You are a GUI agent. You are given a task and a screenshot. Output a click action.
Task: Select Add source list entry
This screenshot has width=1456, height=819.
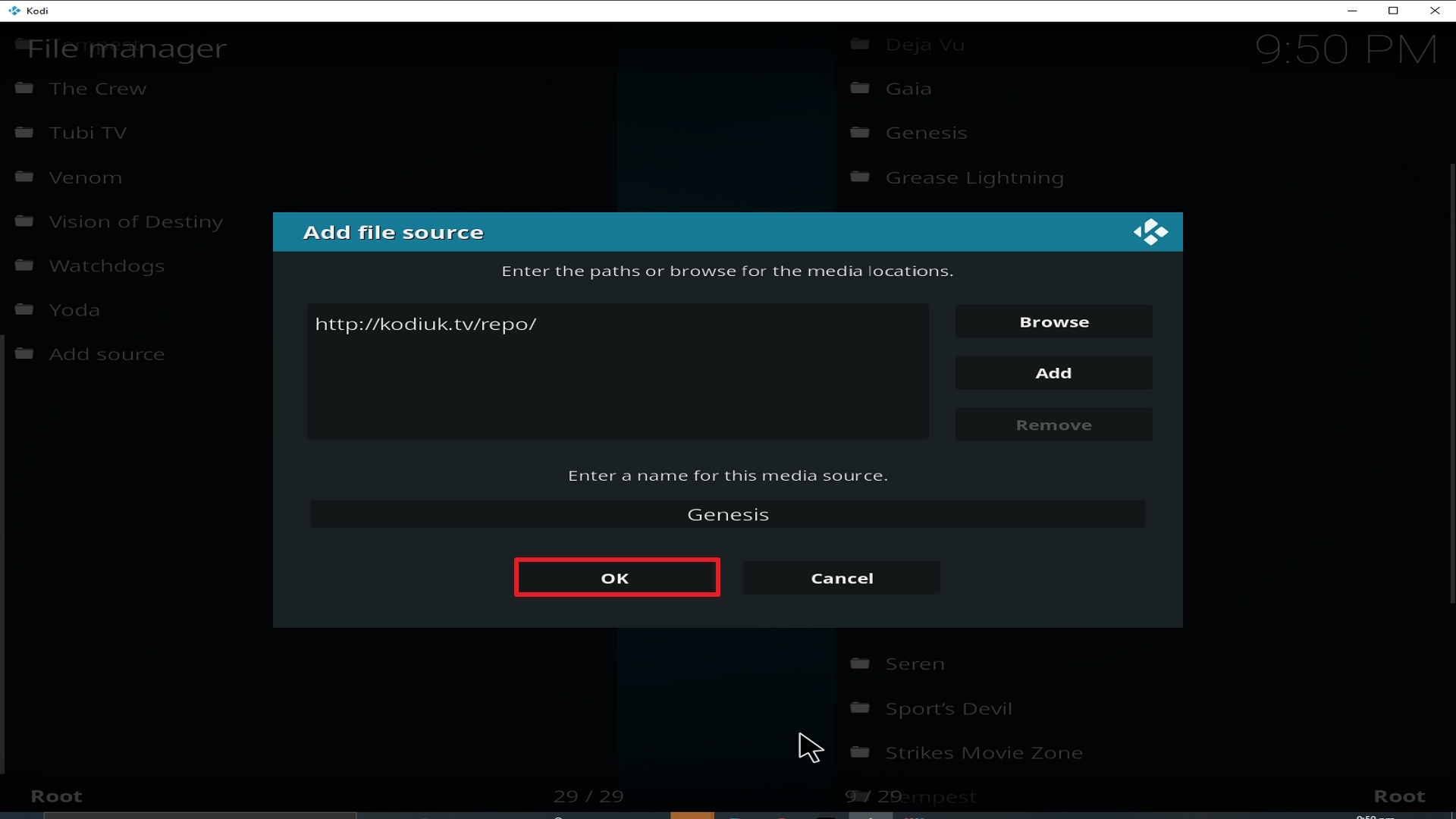pos(107,354)
